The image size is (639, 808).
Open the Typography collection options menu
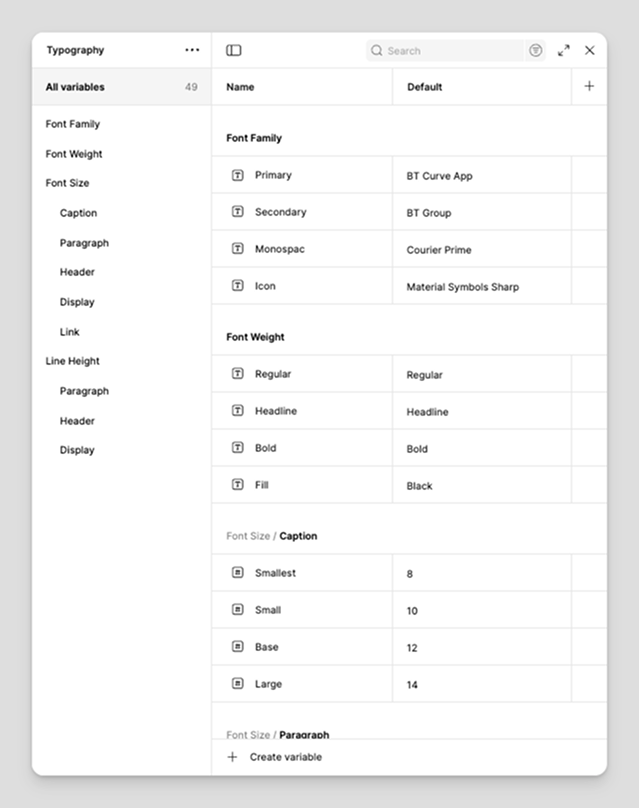[x=192, y=50]
